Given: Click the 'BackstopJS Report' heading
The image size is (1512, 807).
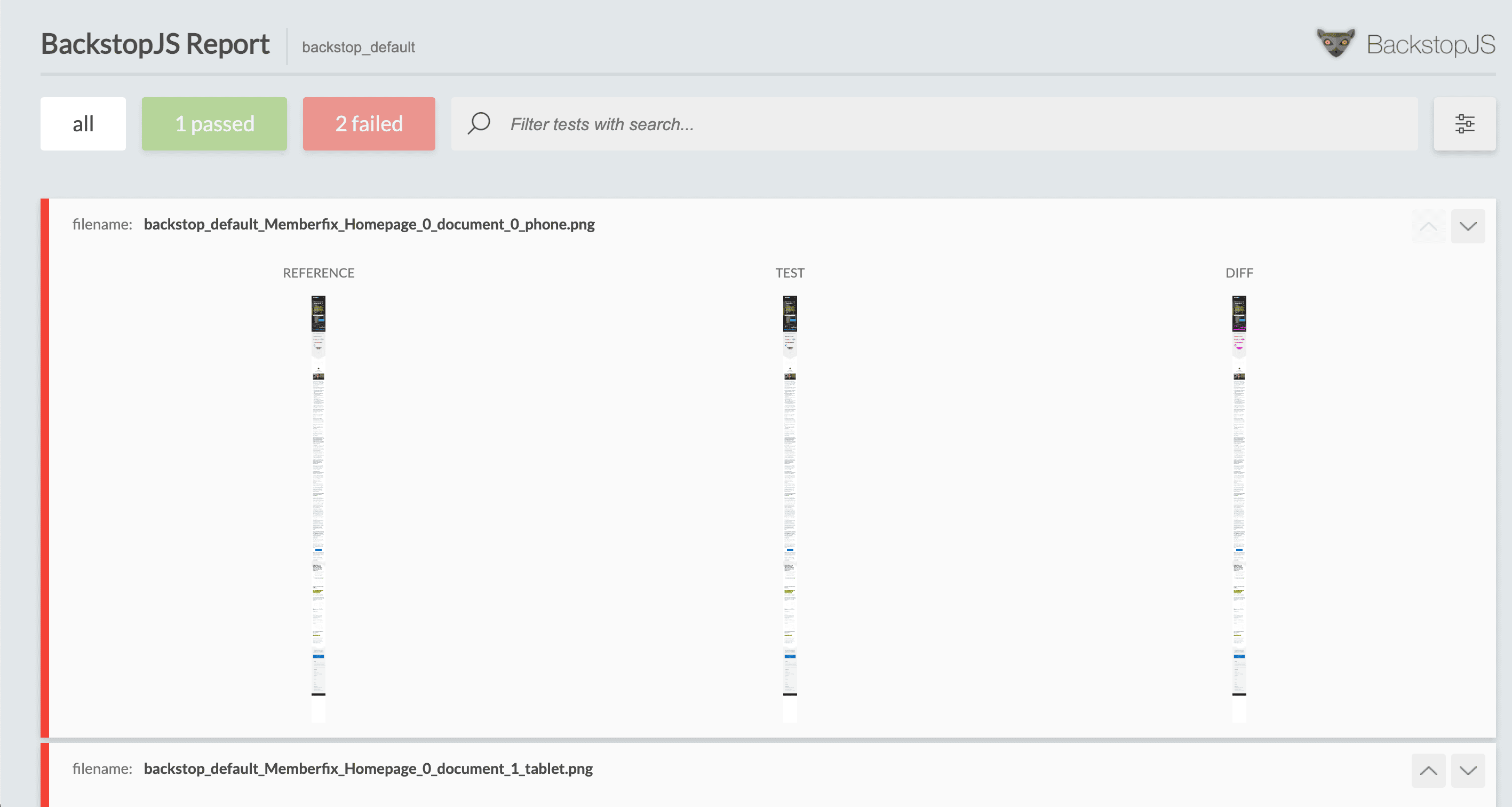Looking at the screenshot, I should [x=155, y=44].
